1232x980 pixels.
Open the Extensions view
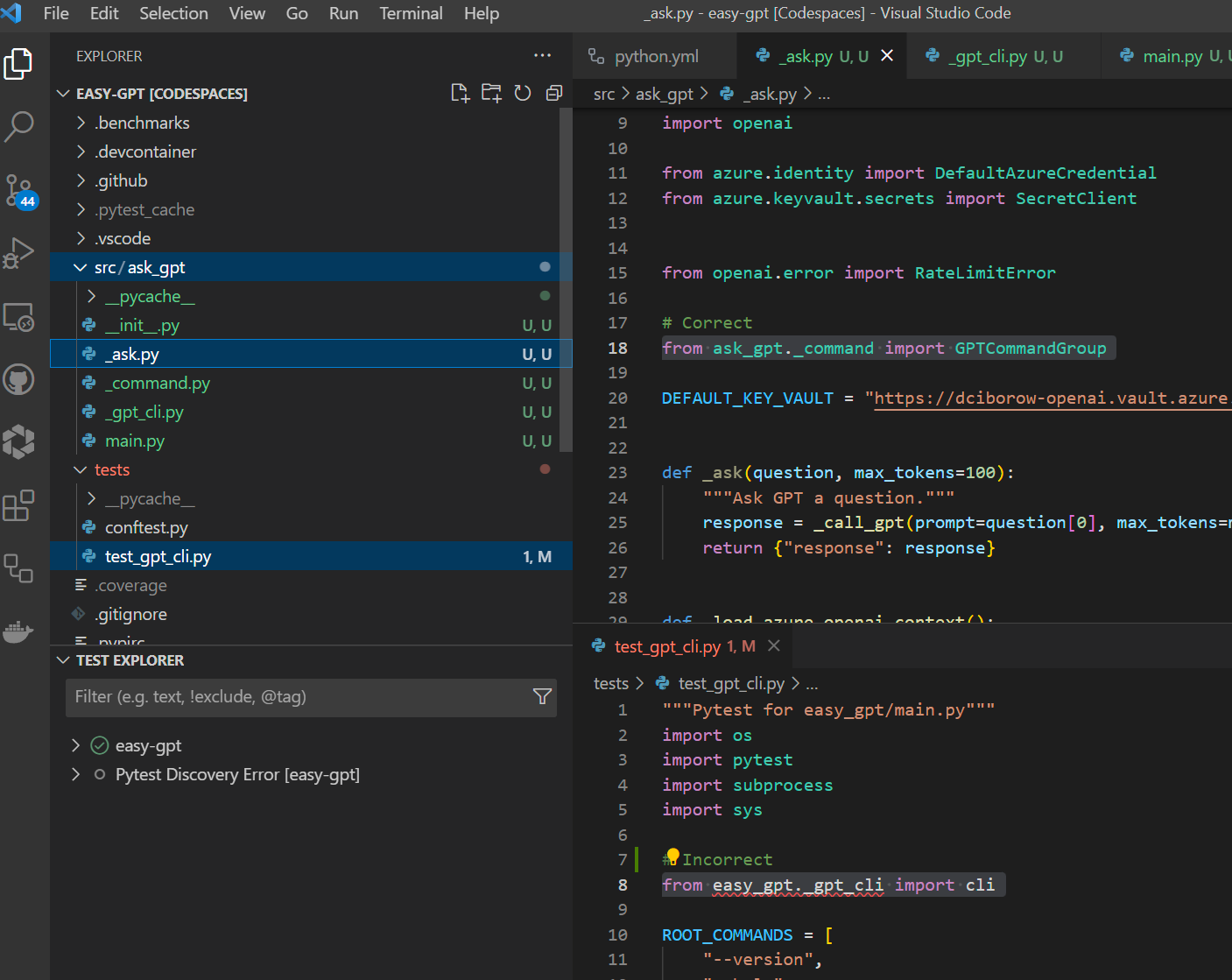point(18,505)
